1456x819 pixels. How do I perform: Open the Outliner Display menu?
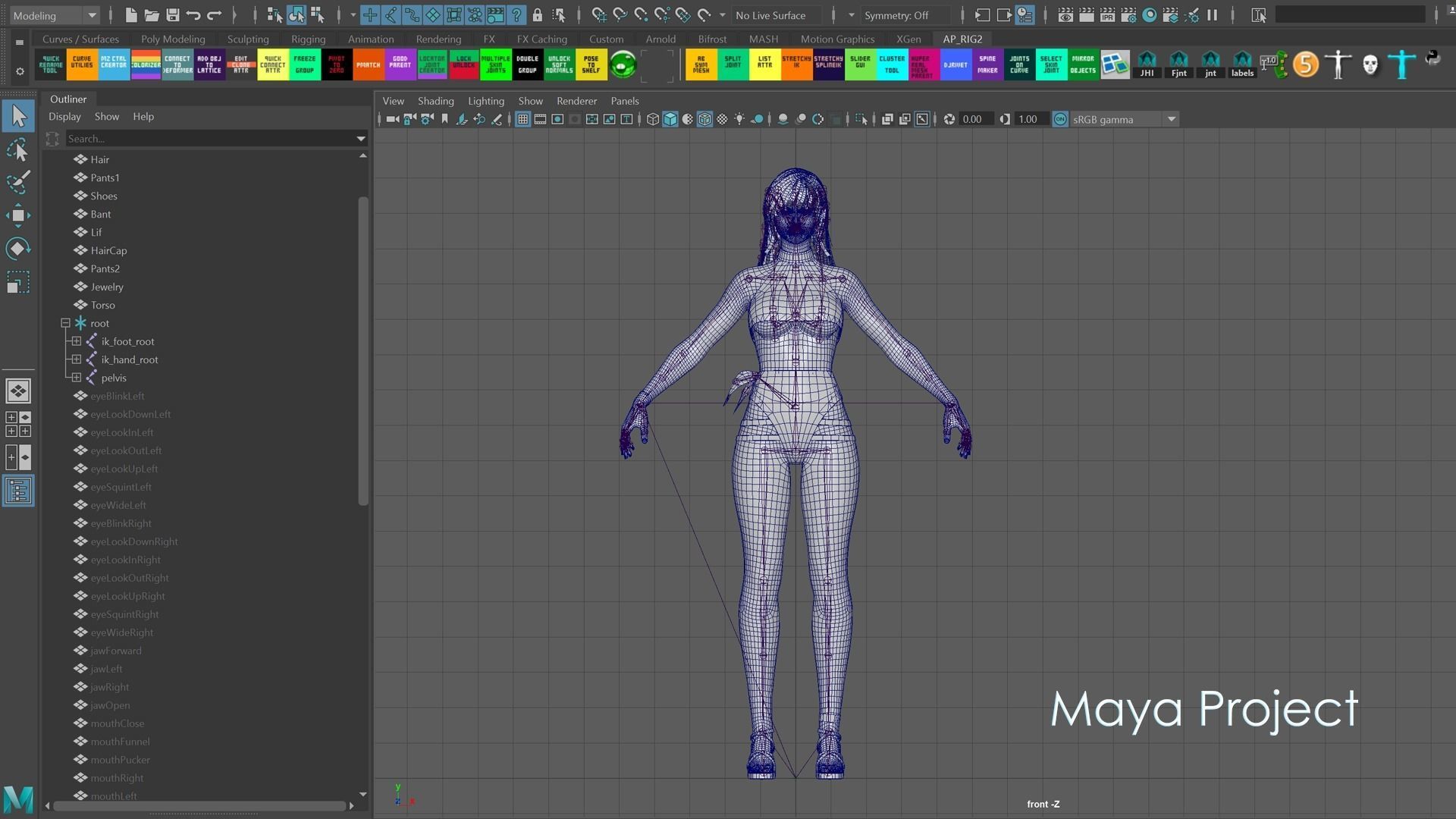[64, 117]
